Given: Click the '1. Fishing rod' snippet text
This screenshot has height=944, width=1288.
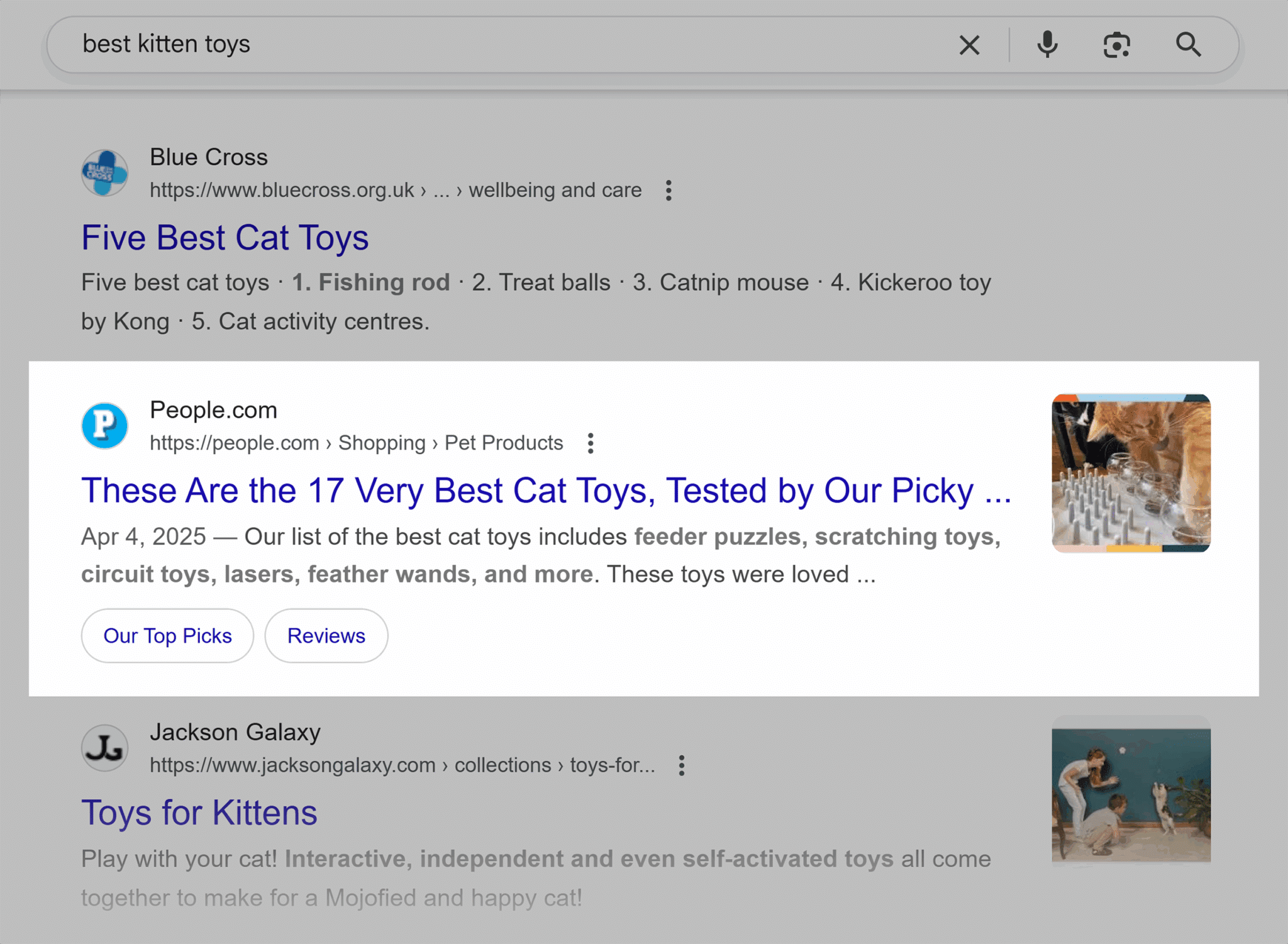Looking at the screenshot, I should [371, 282].
